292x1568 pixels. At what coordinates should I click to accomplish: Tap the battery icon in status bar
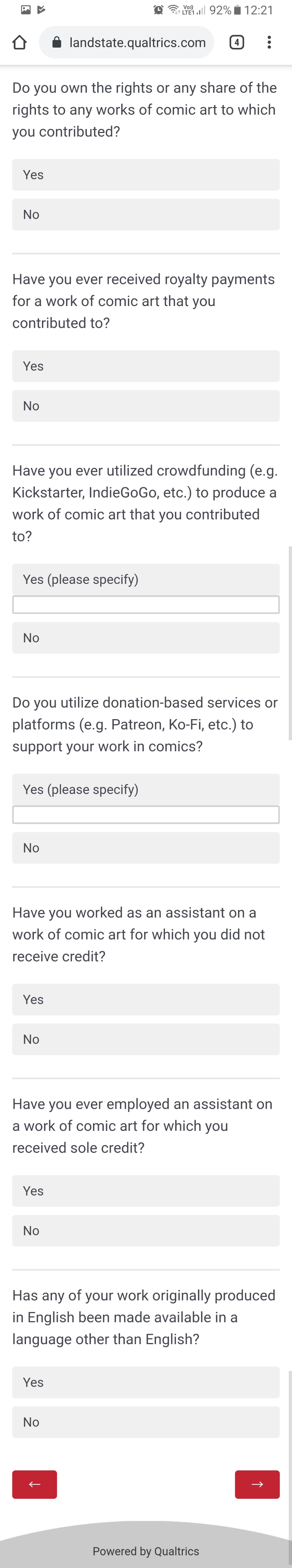pos(237,10)
